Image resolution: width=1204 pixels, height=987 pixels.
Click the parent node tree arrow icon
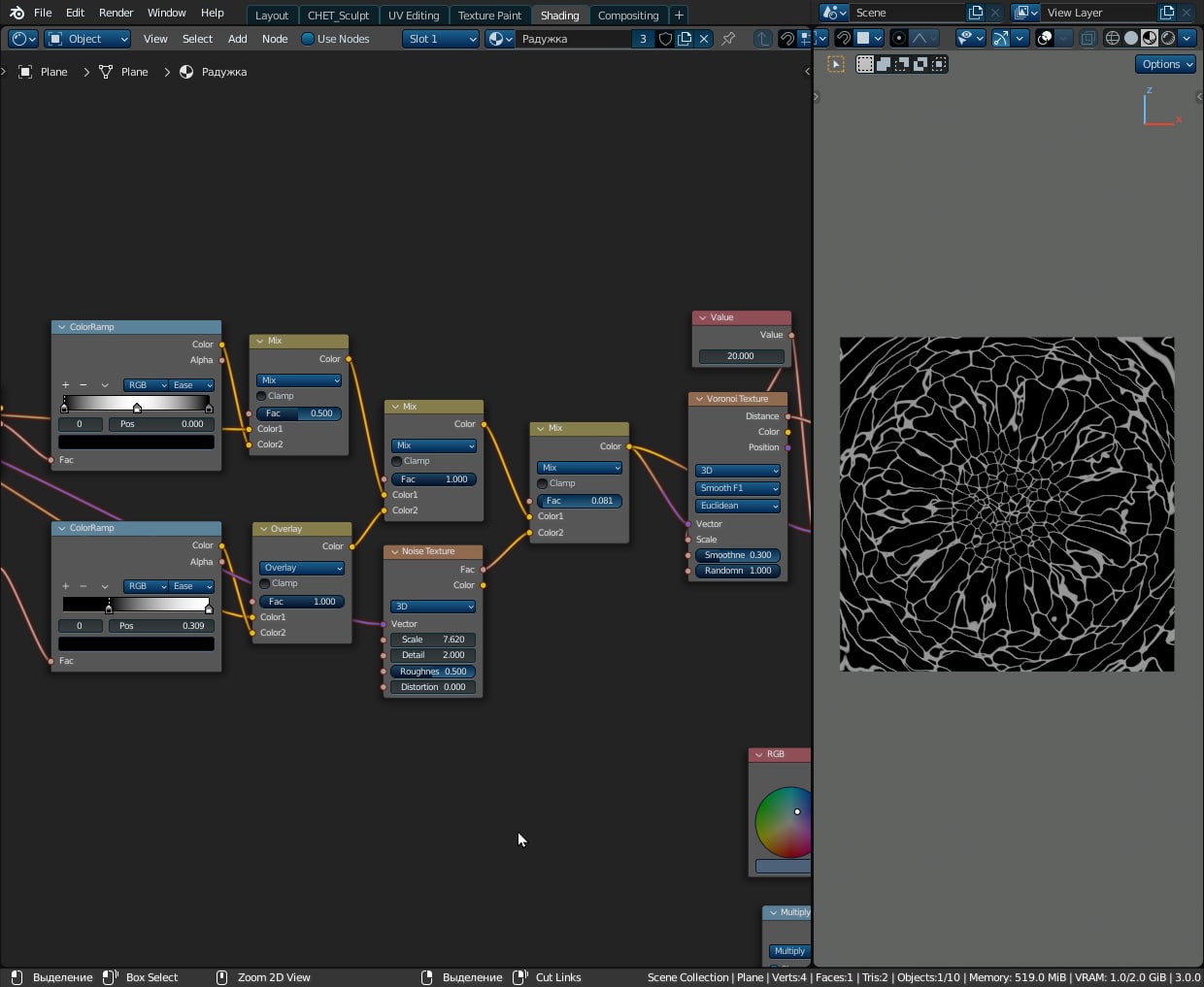pyautogui.click(x=763, y=39)
